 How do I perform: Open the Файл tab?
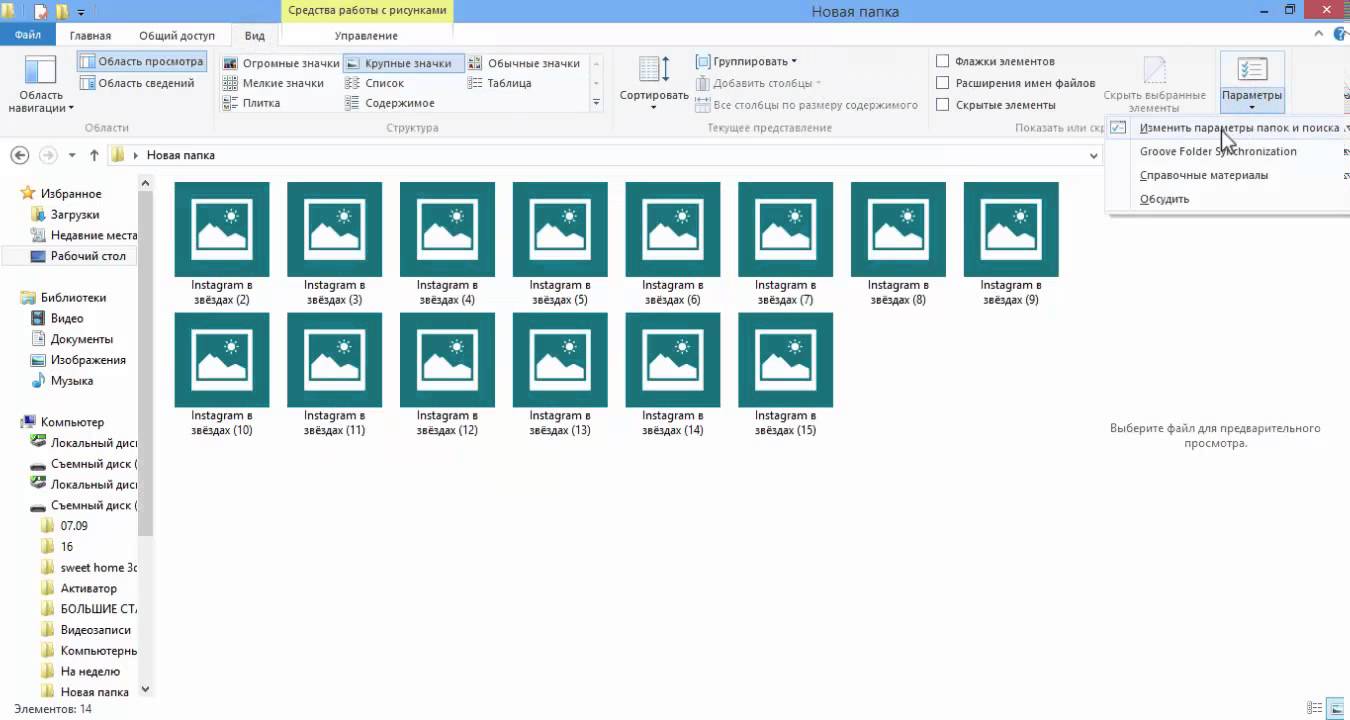pyautogui.click(x=28, y=35)
